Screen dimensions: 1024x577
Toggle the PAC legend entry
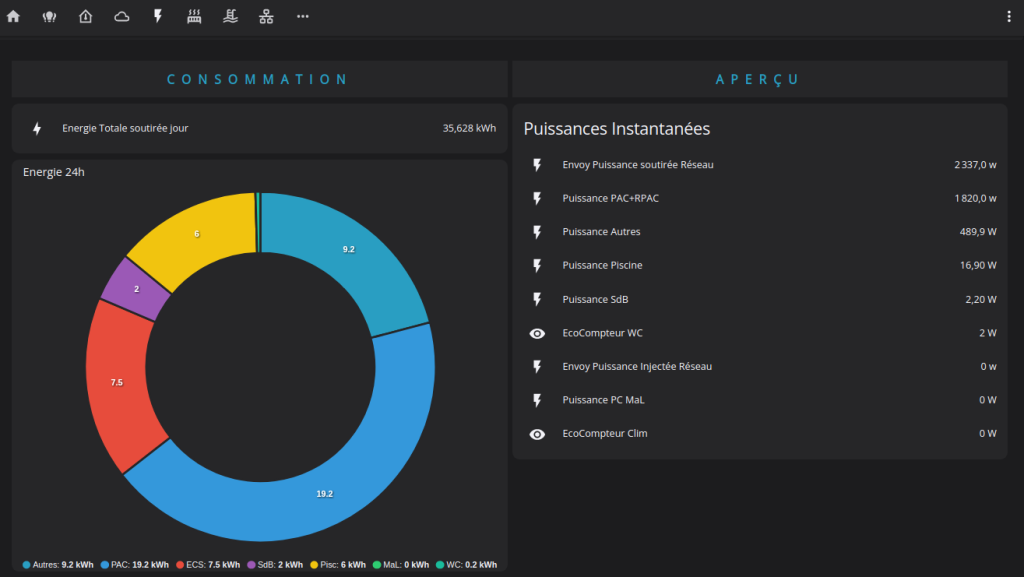click(x=135, y=565)
